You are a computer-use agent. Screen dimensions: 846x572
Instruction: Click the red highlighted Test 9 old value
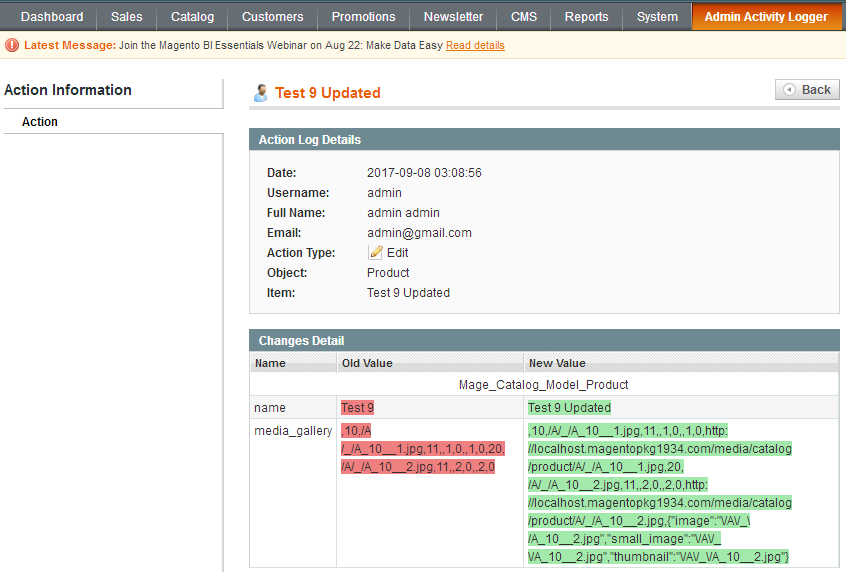(357, 408)
